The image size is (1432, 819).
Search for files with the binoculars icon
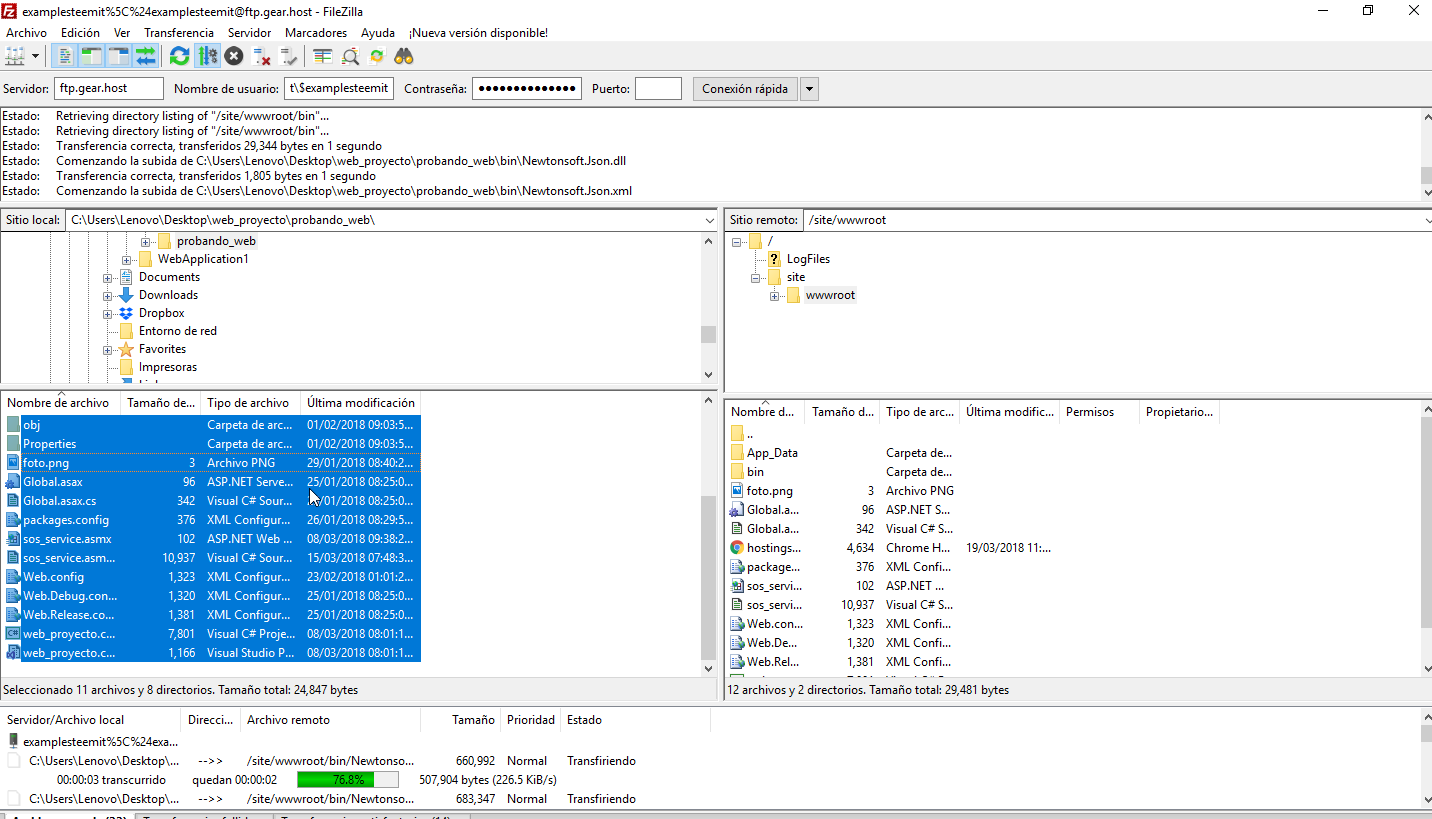(x=404, y=56)
